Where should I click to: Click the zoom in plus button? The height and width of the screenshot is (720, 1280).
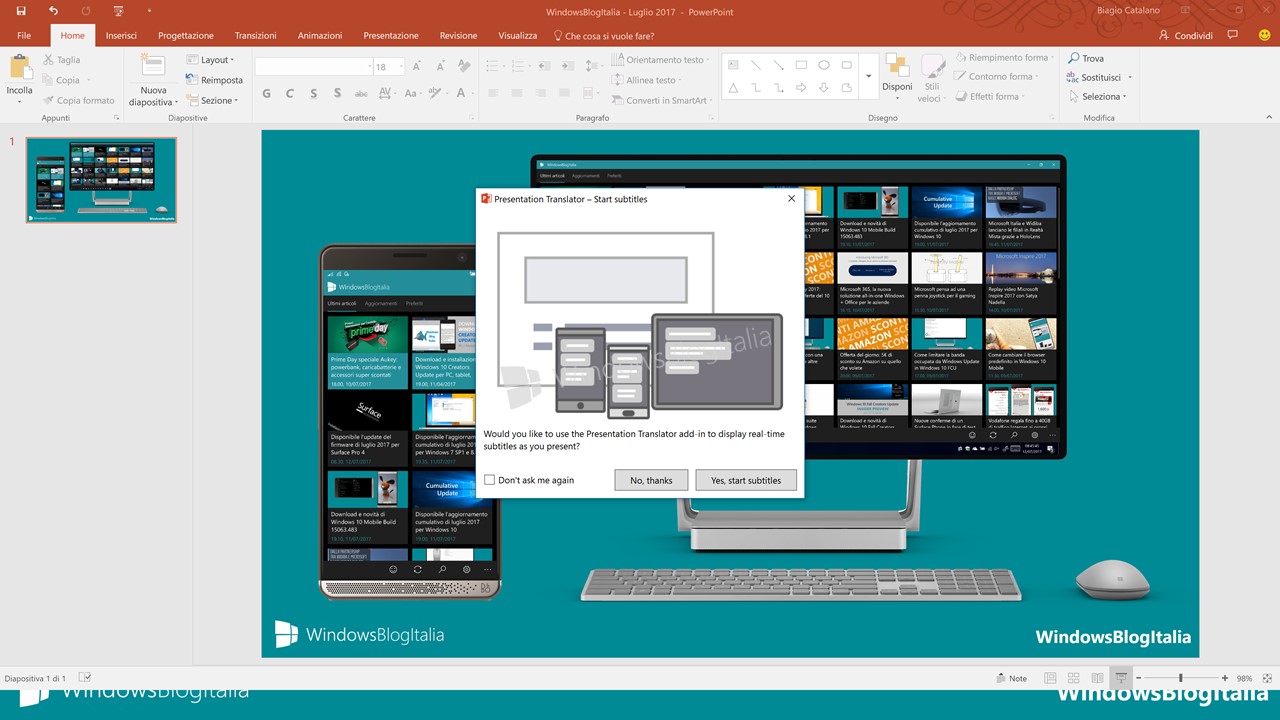pos(1225,678)
